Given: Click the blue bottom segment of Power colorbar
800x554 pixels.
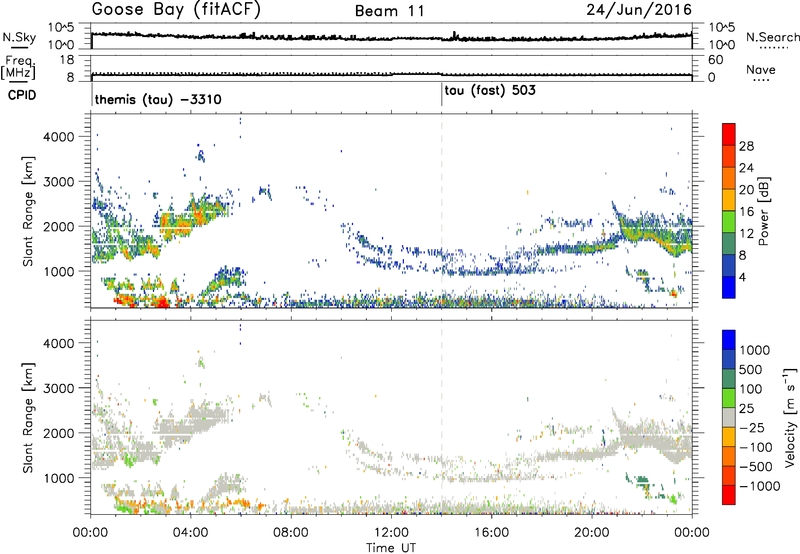Looking at the screenshot, I should tap(729, 287).
